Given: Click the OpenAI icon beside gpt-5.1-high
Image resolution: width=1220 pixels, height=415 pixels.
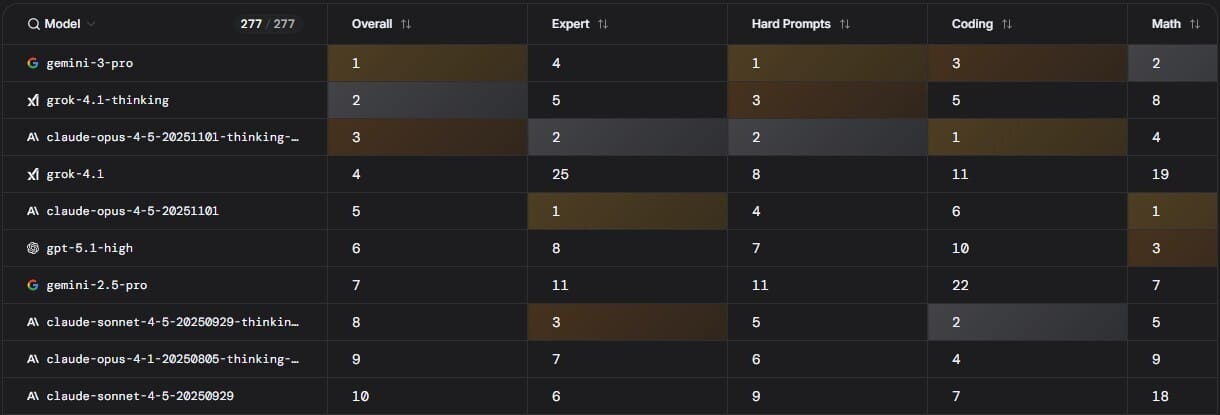Looking at the screenshot, I should (33, 248).
